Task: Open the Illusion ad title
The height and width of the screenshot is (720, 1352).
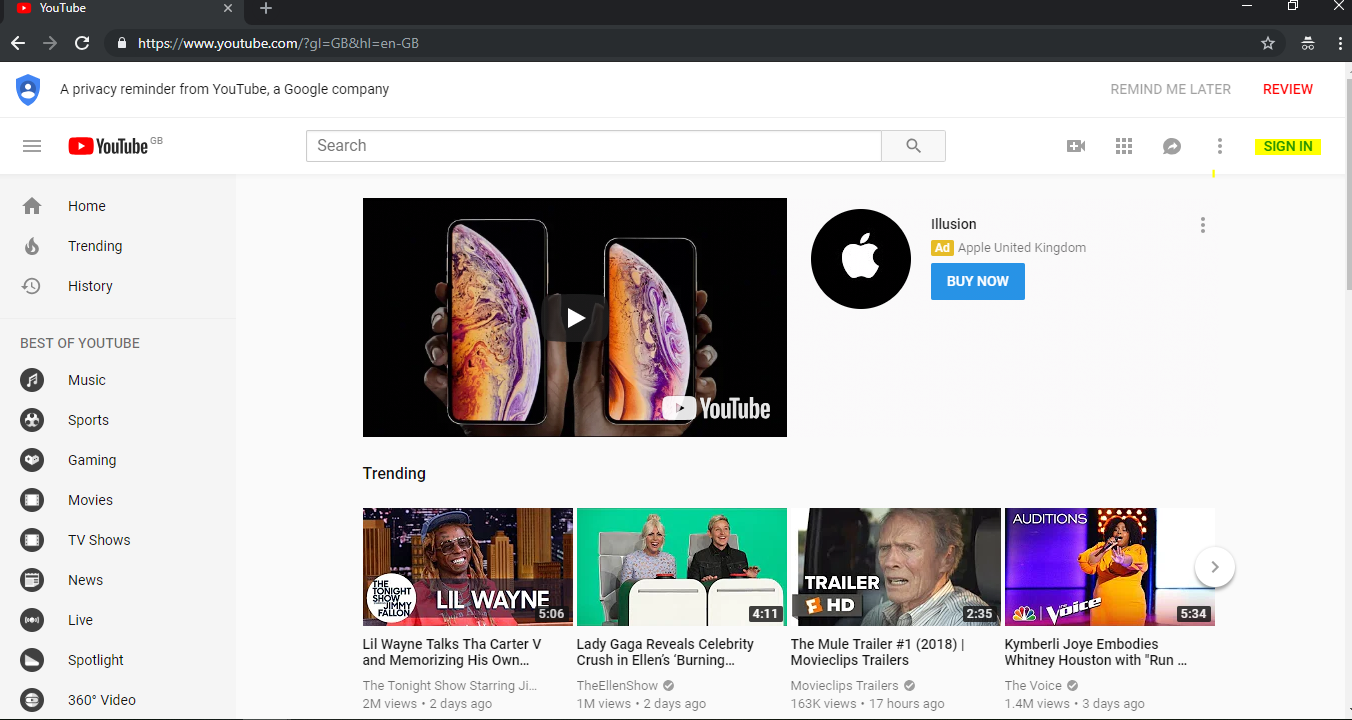Action: (953, 224)
